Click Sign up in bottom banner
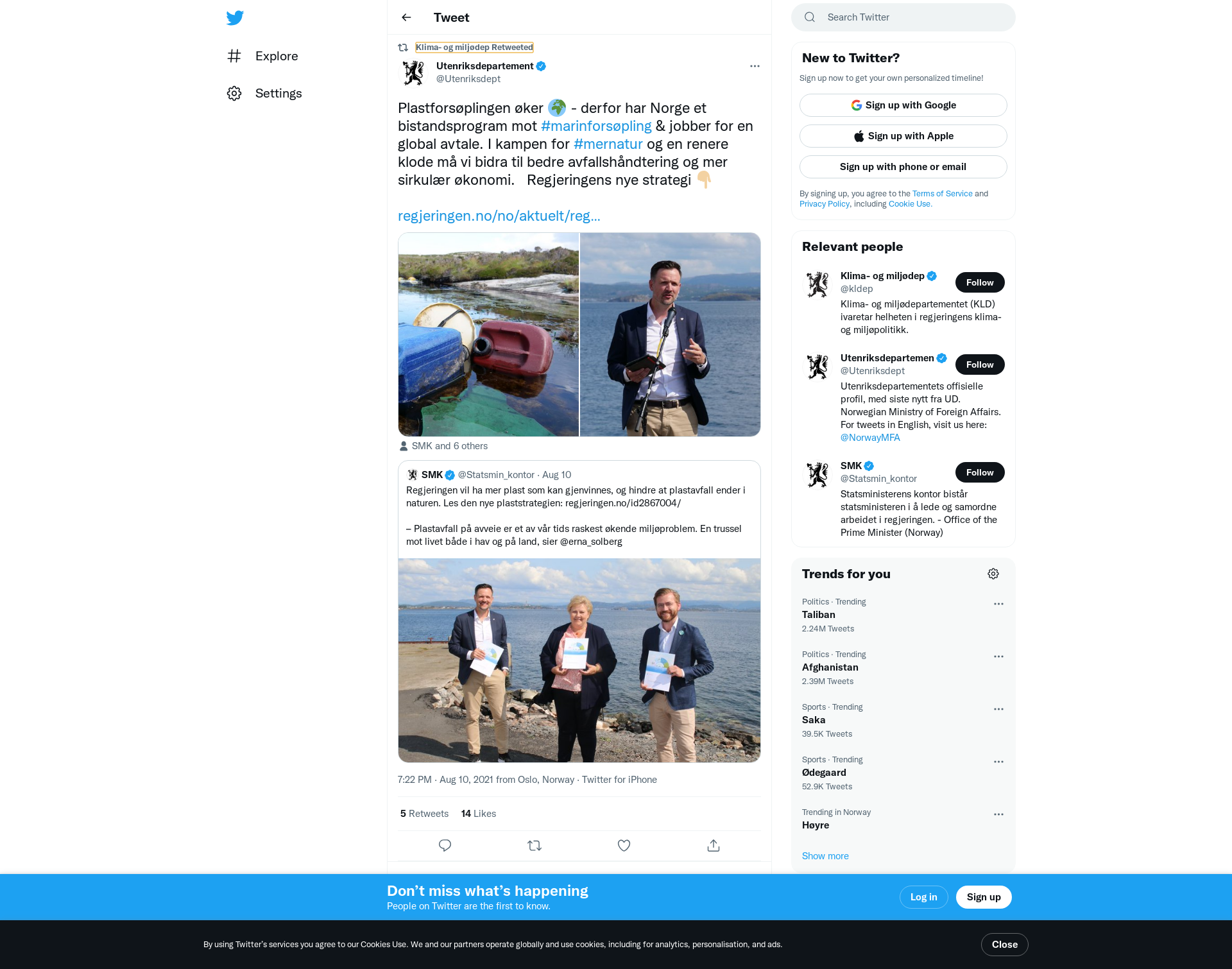This screenshot has width=1232, height=969. 984,897
